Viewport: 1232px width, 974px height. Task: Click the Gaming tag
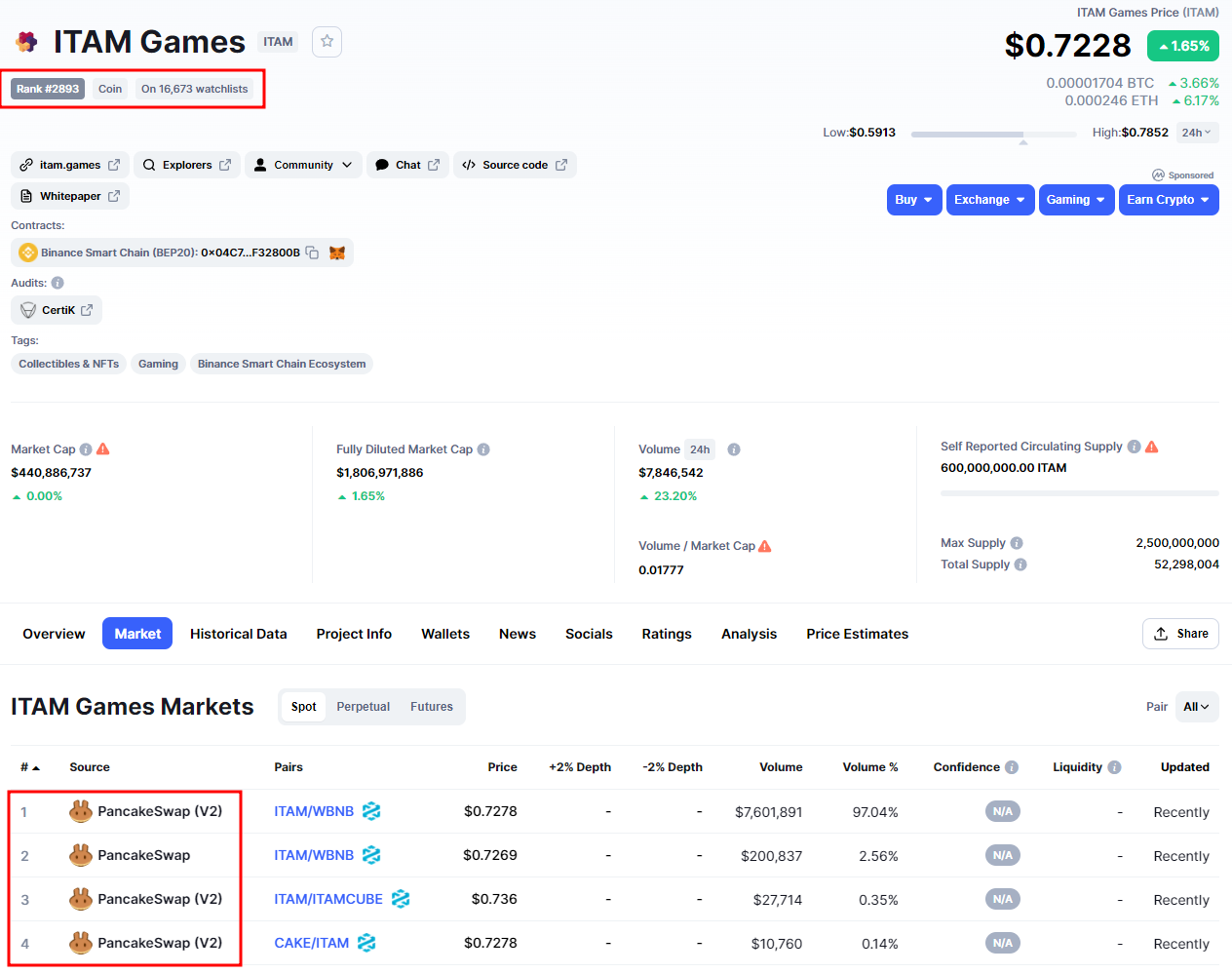(x=158, y=364)
